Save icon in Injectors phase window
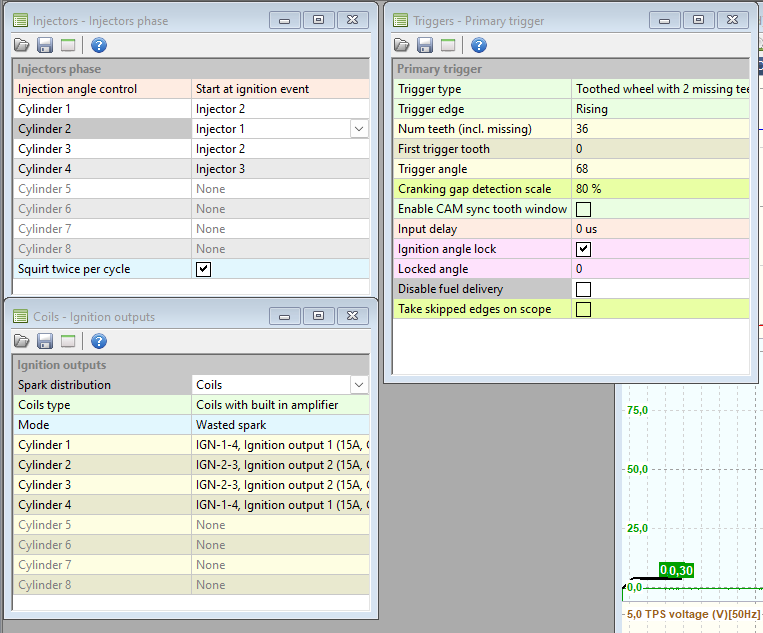 [45, 45]
